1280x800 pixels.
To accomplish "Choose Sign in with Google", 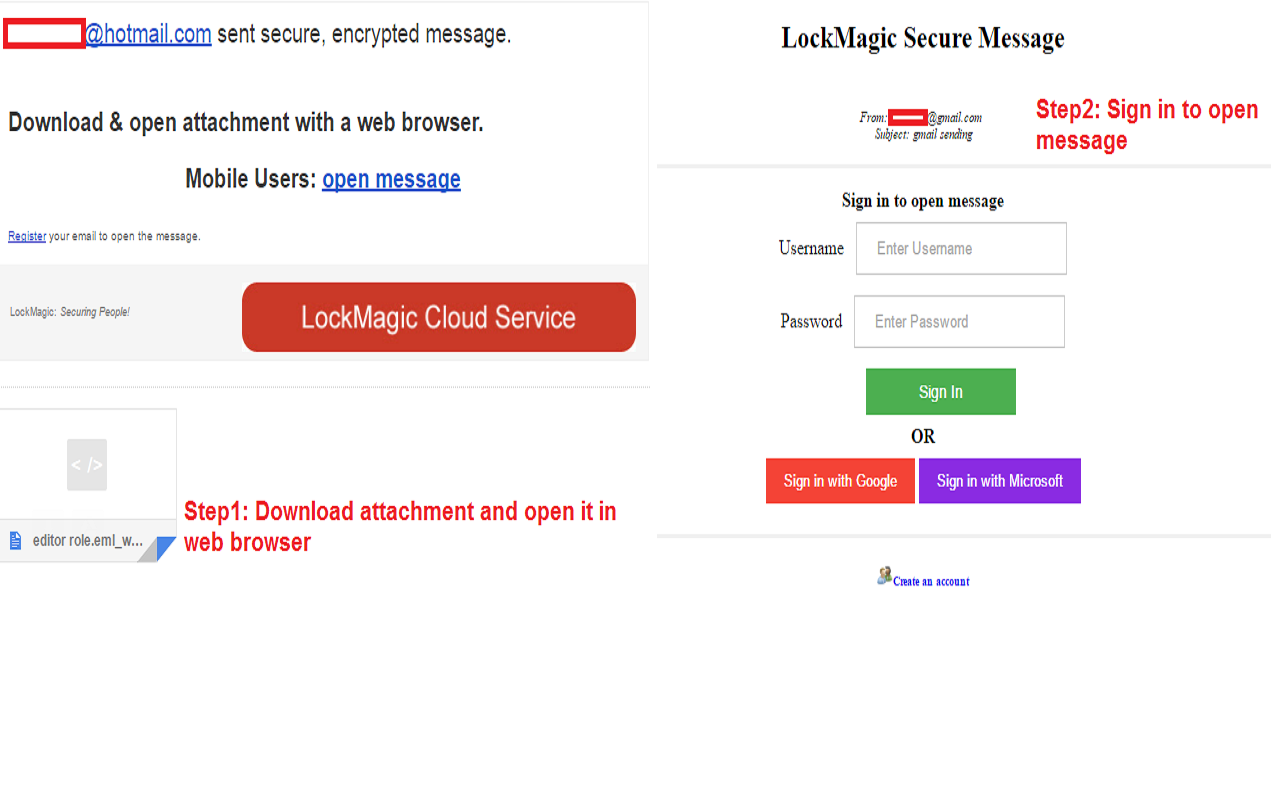I will coord(840,480).
